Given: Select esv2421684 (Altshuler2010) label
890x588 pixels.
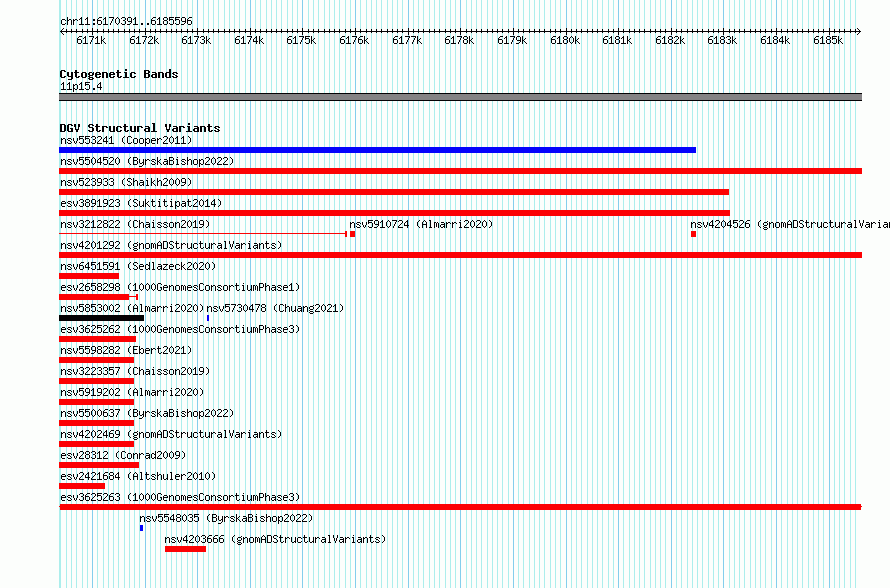Looking at the screenshot, I should 138,476.
